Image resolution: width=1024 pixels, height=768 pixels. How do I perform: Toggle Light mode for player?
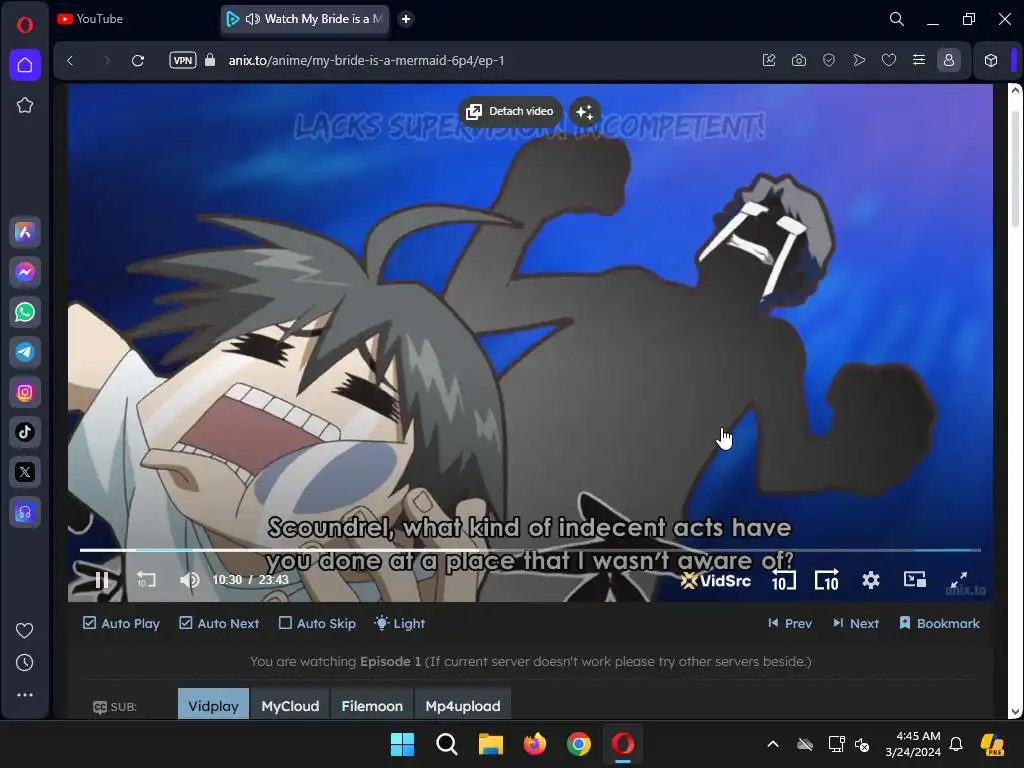400,624
